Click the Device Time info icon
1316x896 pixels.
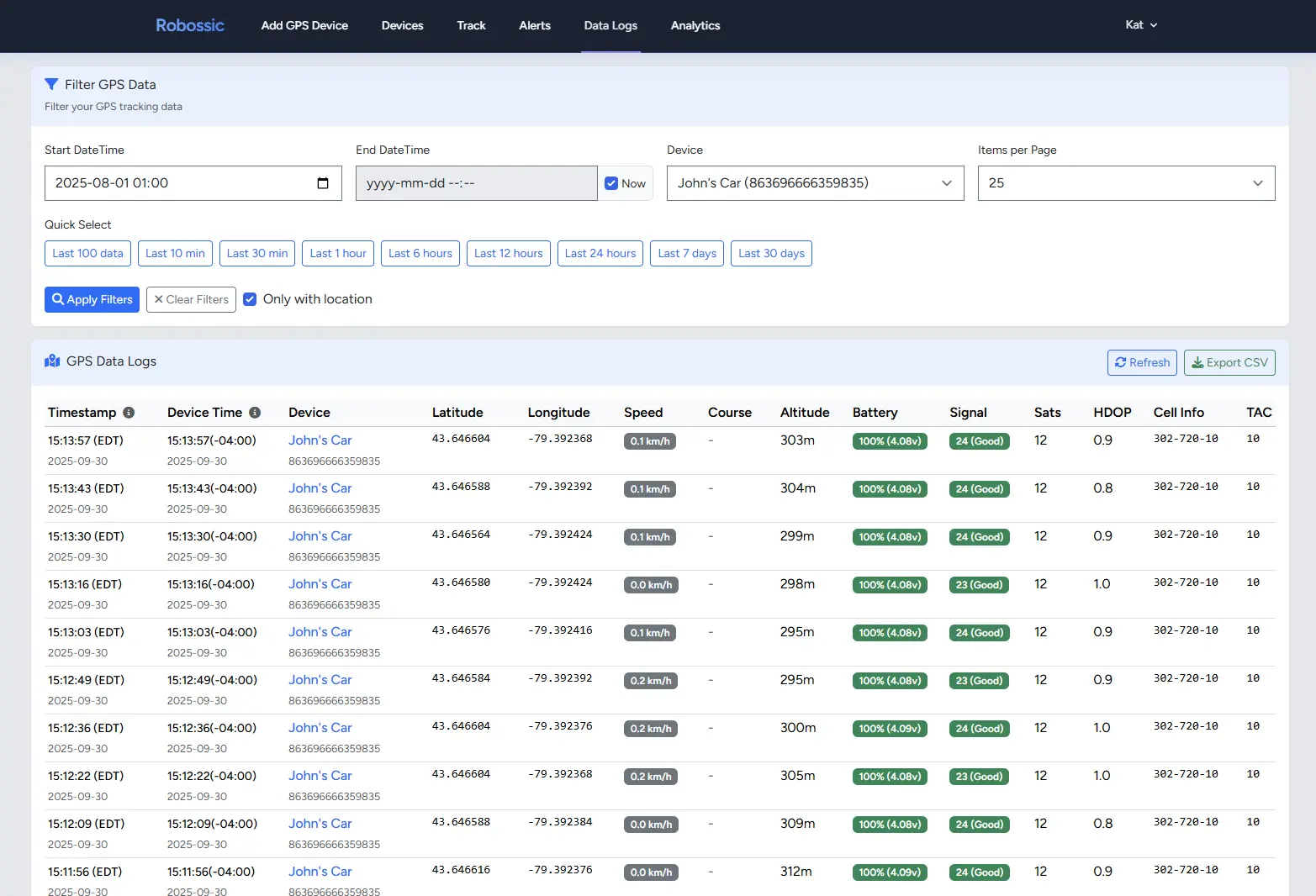click(255, 413)
